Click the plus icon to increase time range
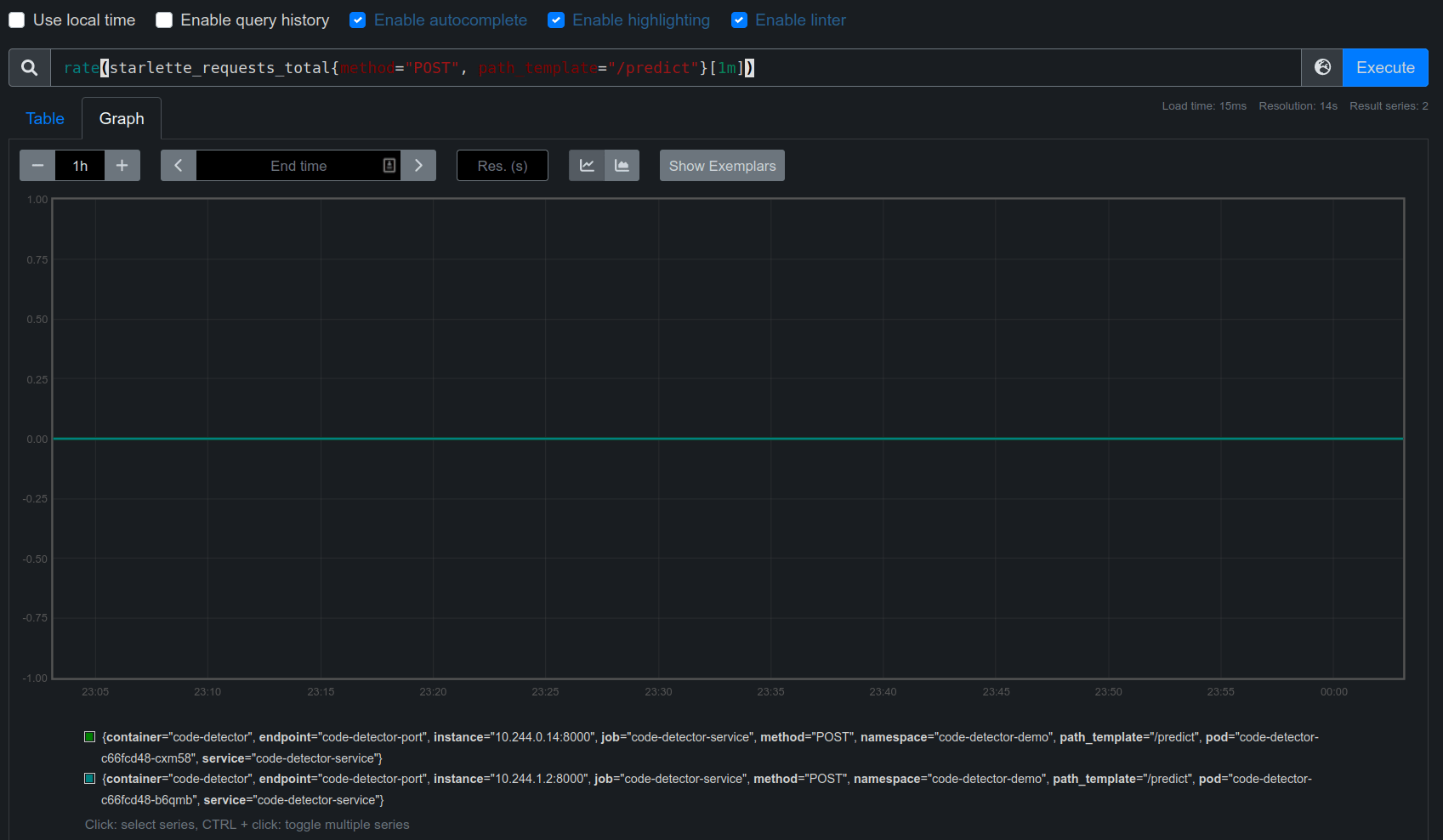This screenshot has height=840, width=1443. [x=122, y=165]
